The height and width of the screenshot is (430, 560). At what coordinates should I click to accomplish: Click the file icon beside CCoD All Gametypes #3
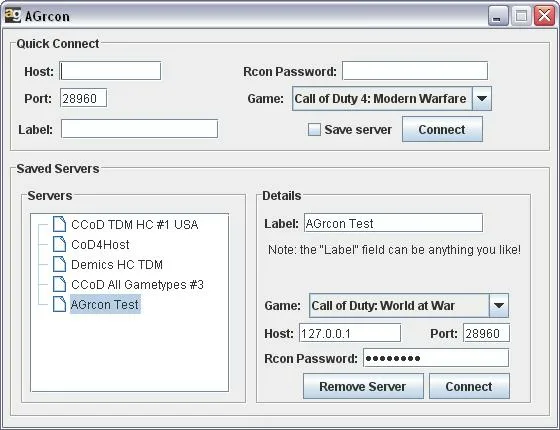(x=59, y=284)
